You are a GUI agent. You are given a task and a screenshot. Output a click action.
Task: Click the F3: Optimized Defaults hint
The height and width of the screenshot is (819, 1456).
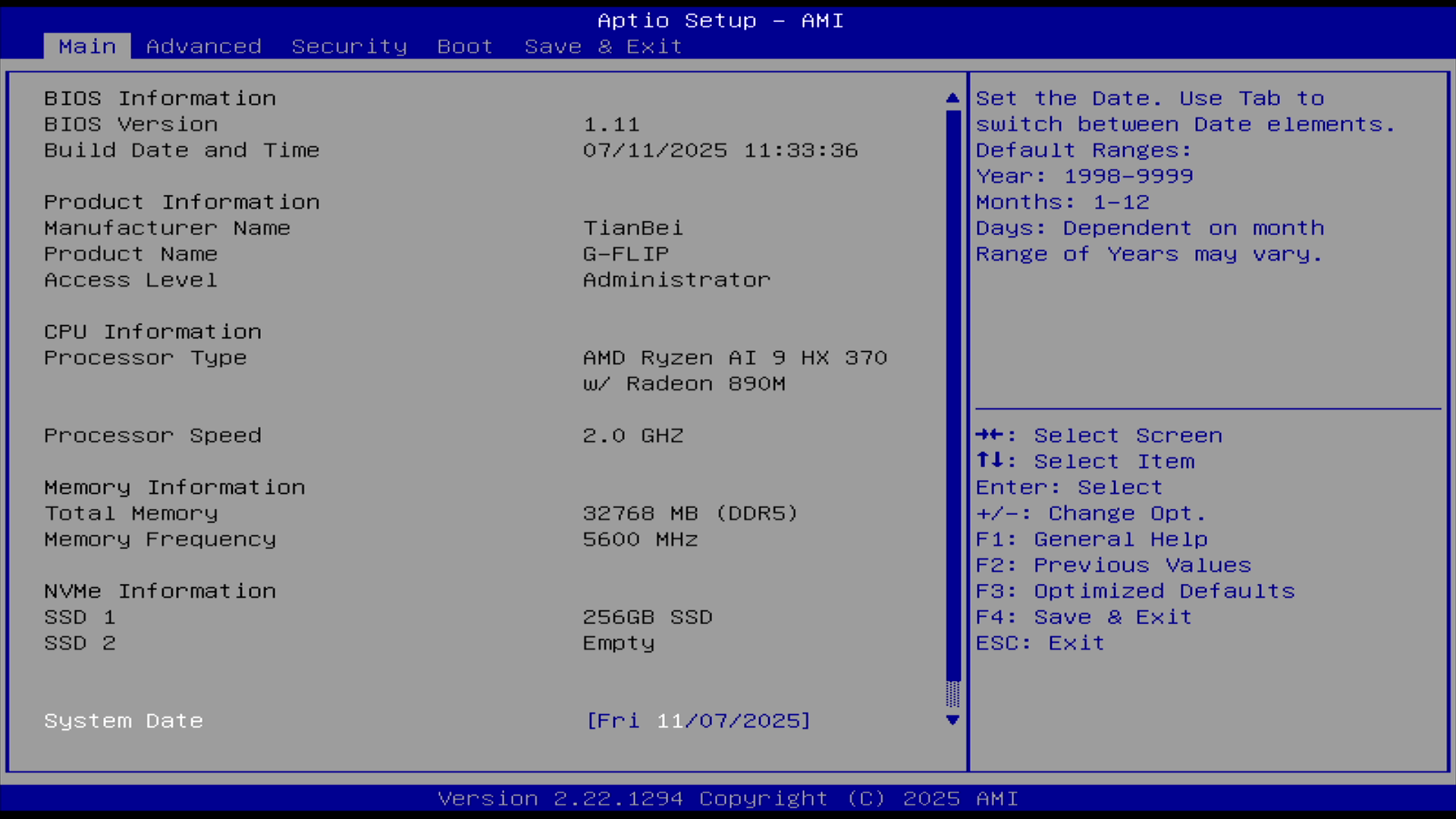click(x=1134, y=591)
